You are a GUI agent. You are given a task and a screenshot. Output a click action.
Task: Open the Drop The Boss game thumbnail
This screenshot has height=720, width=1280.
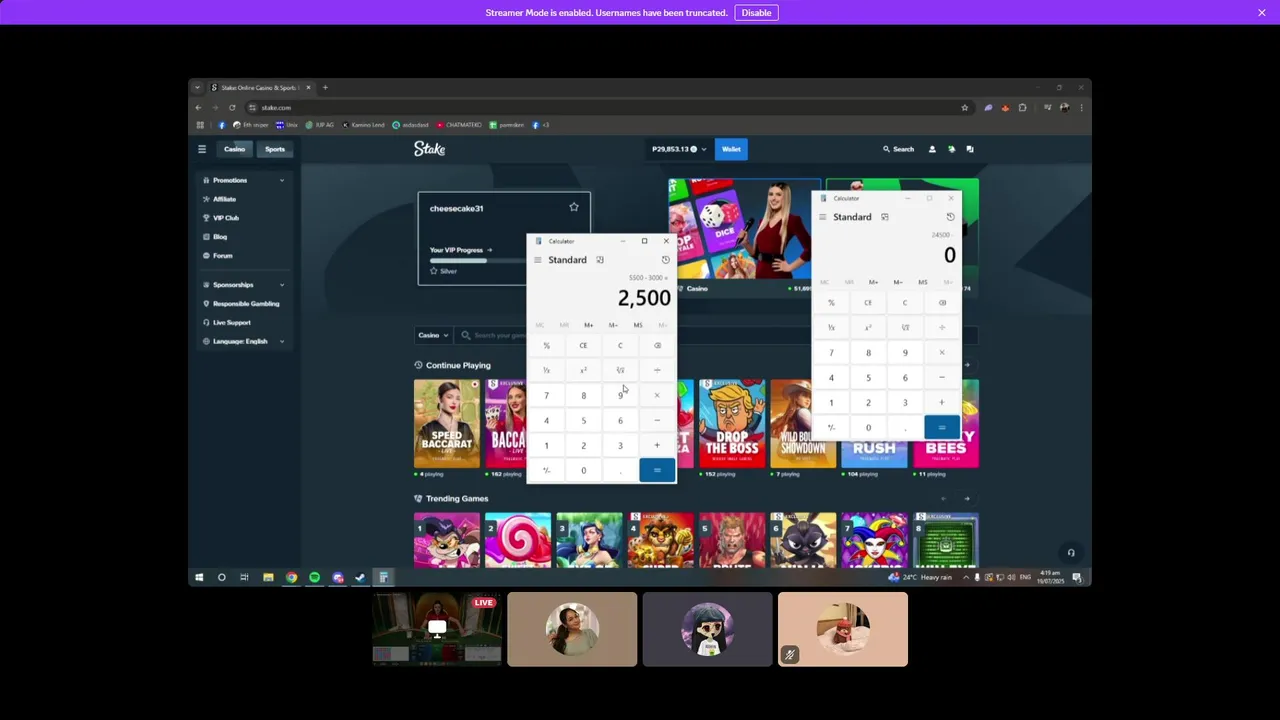pos(732,423)
